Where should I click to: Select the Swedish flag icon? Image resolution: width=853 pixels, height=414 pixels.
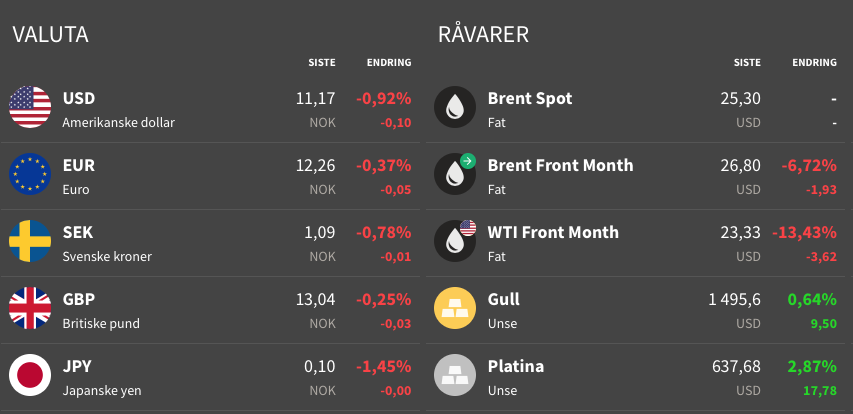30,240
